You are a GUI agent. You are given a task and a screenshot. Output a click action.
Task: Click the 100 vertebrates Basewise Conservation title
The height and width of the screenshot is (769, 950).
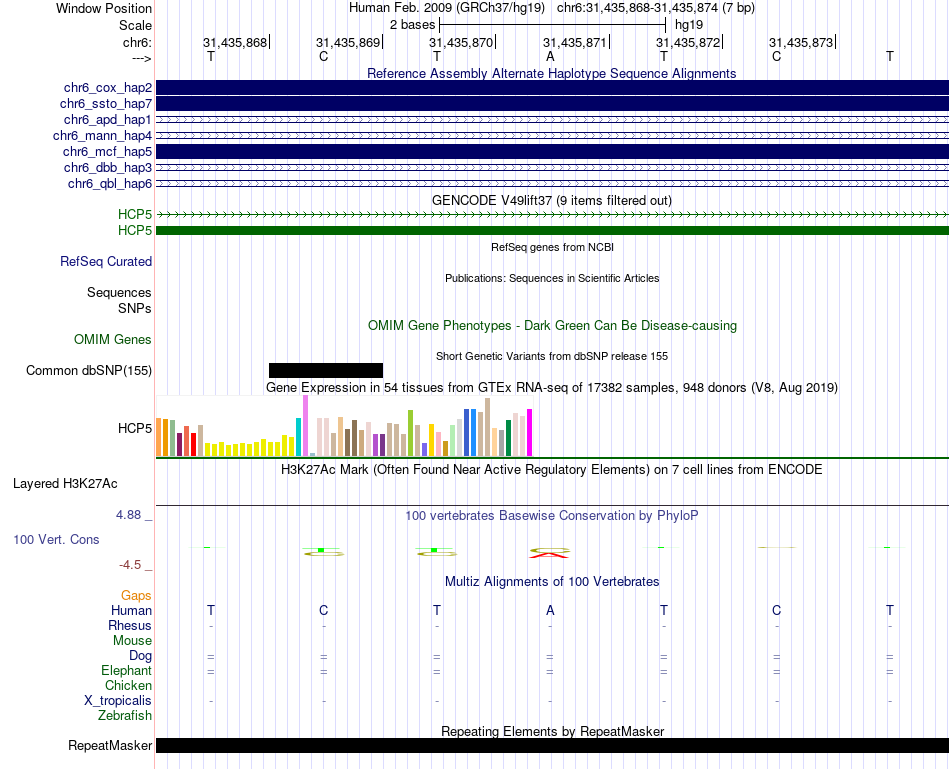[552, 516]
